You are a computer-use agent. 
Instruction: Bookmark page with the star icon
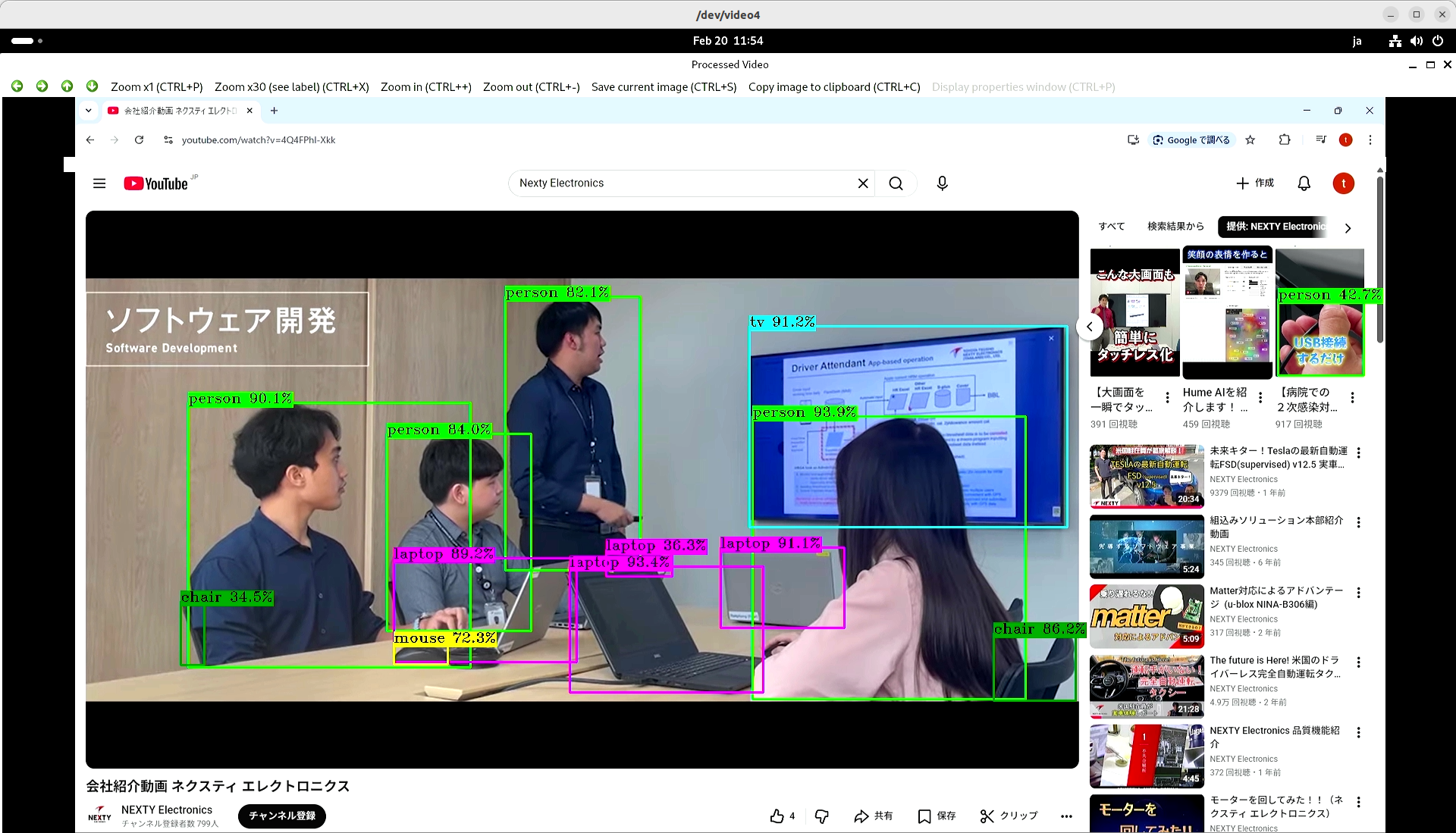point(1250,140)
